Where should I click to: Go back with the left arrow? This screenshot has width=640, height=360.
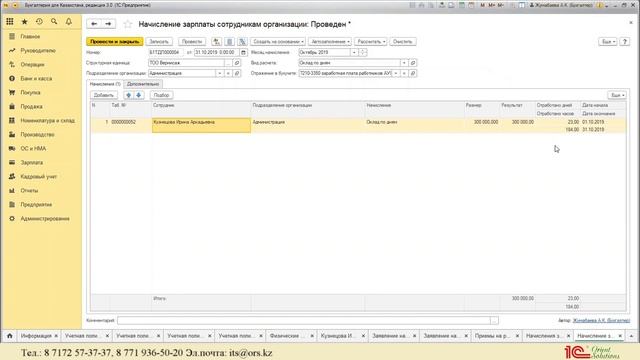click(94, 24)
